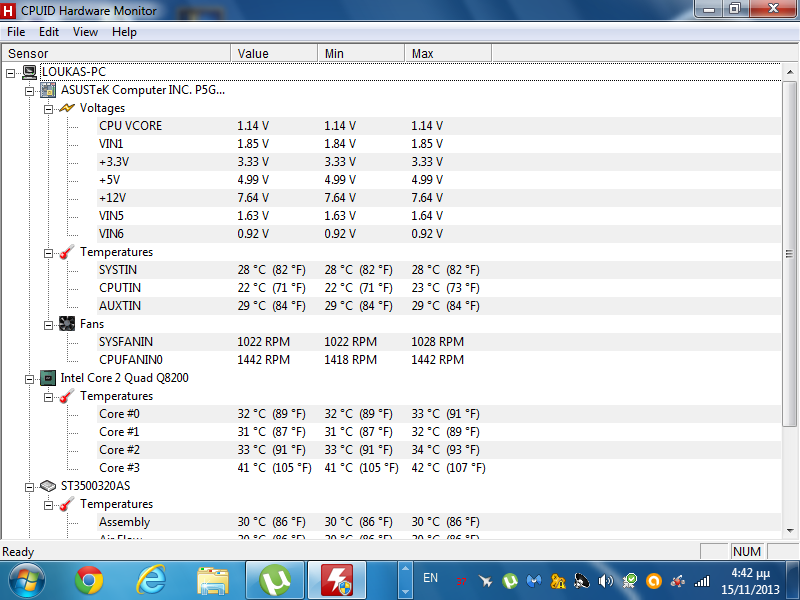This screenshot has height=600, width=800.
Task: Select the Core #0 temperature row
Action: click(x=439, y=414)
